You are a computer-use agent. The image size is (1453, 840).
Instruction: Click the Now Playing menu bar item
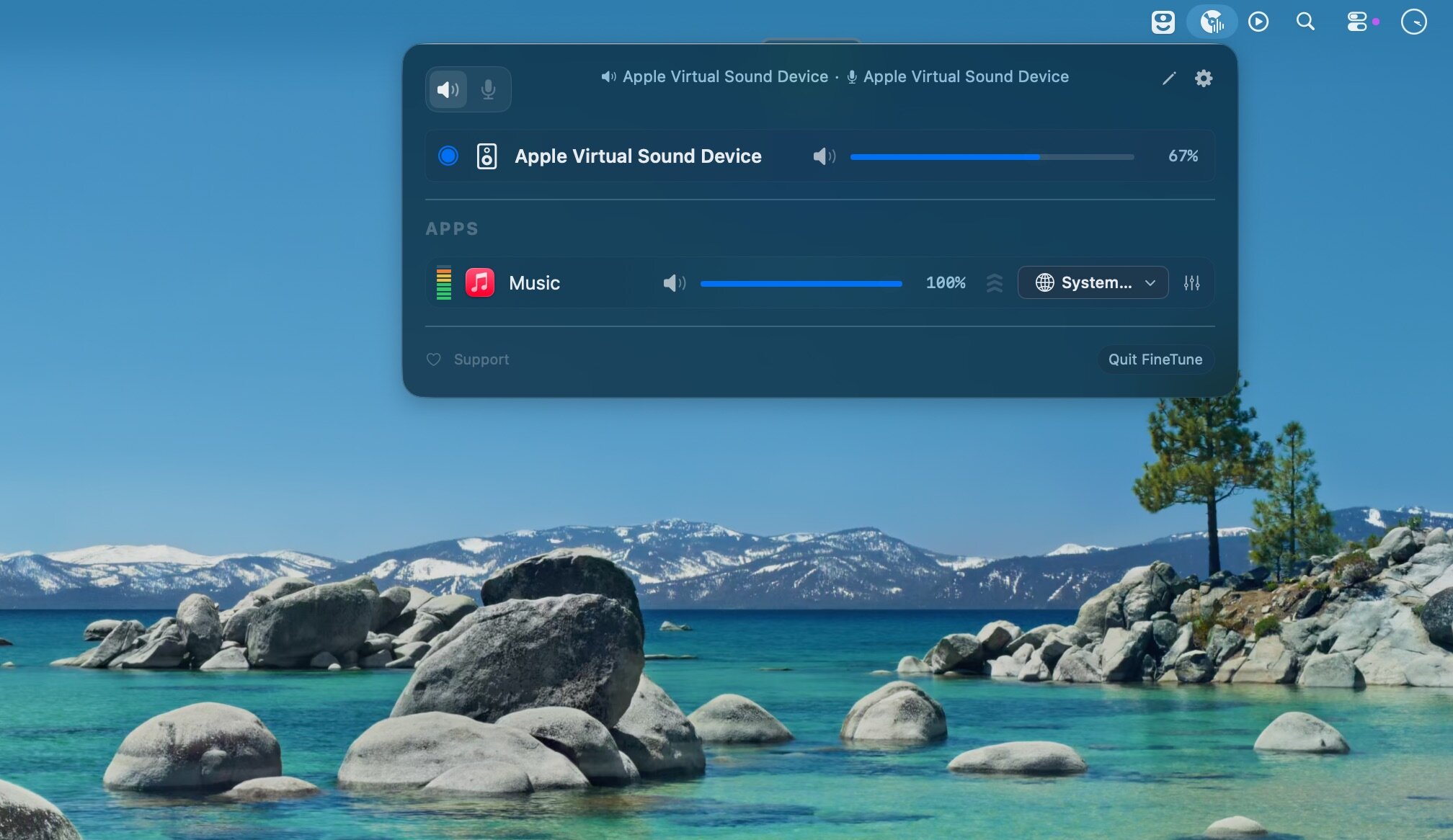pyautogui.click(x=1258, y=22)
